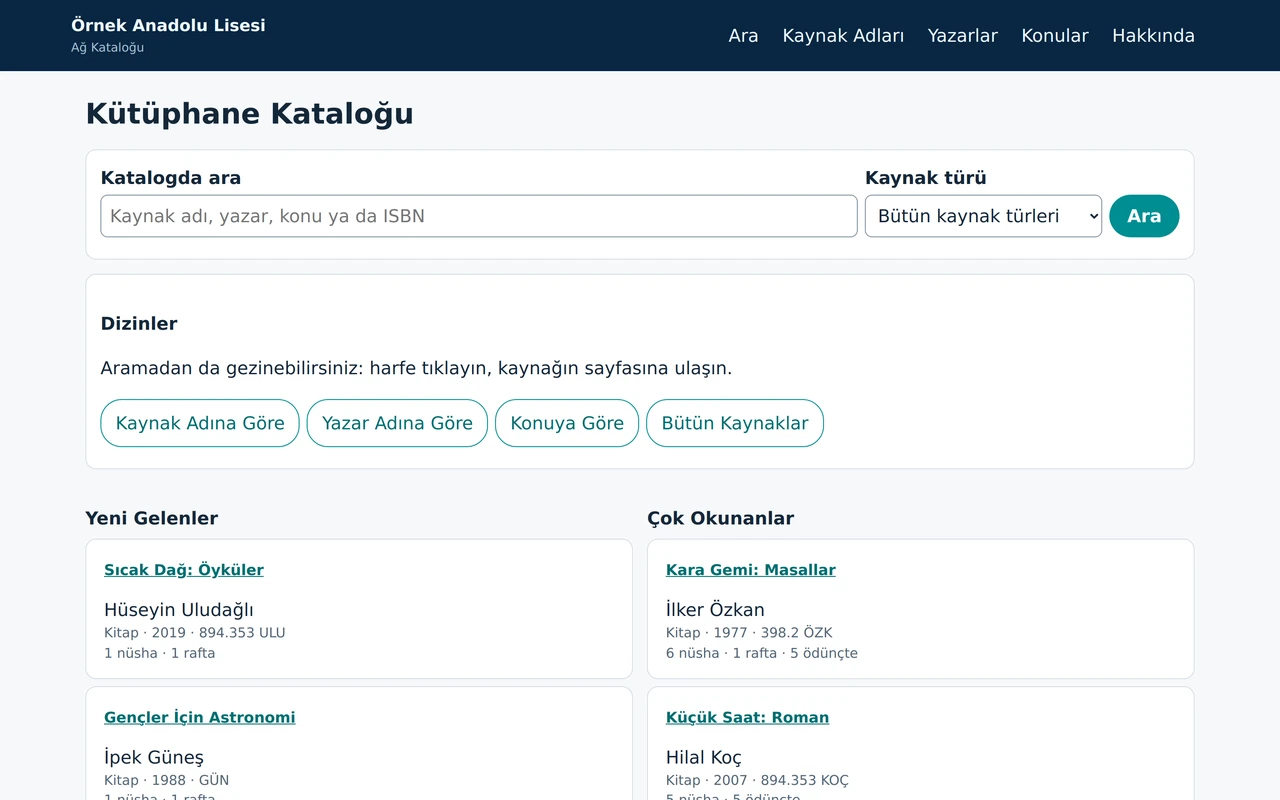Click call number line 'Kitap · 2019 · 894.353 ULU'
Image resolution: width=1280 pixels, height=800 pixels.
[195, 633]
